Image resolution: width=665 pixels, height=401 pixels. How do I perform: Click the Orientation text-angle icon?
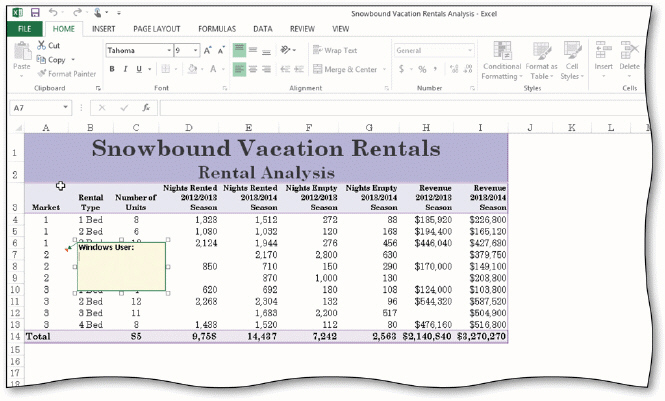pyautogui.click(x=285, y=50)
